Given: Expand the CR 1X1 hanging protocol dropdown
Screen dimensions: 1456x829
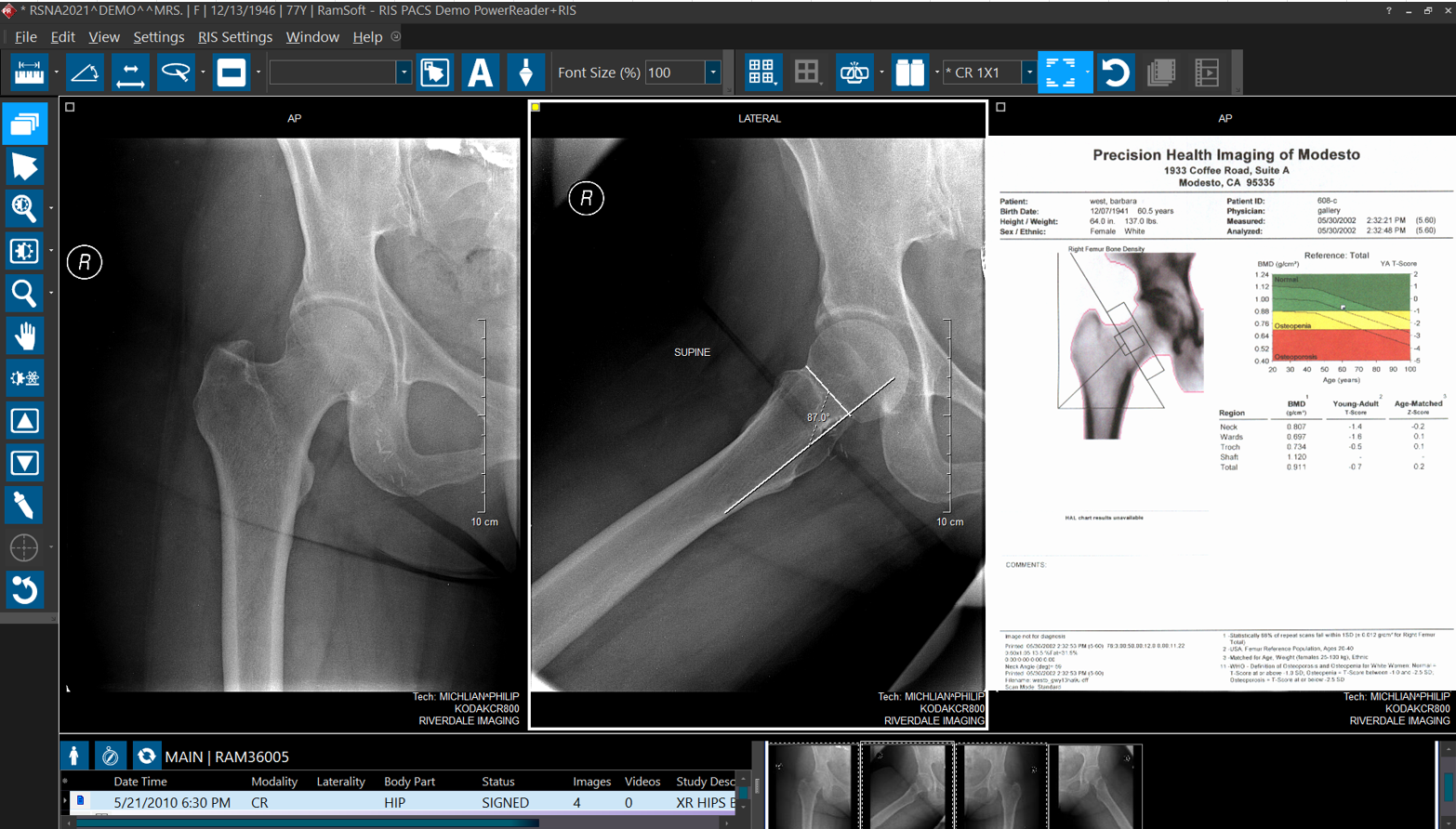Looking at the screenshot, I should point(1028,72).
